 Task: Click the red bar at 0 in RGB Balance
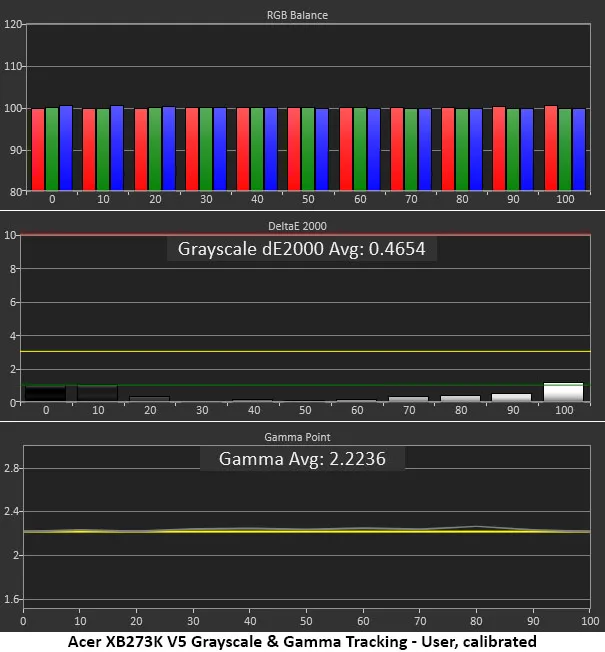coord(38,148)
